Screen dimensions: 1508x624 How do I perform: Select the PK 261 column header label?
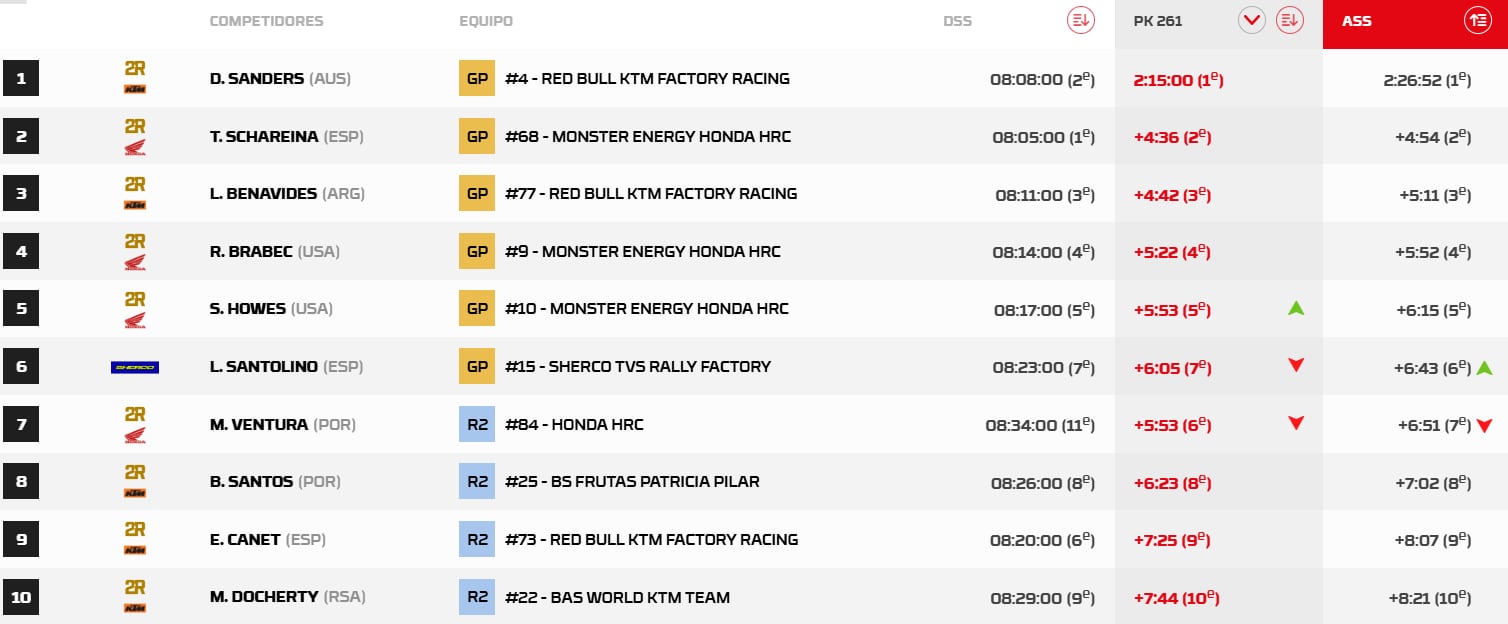tap(1158, 21)
